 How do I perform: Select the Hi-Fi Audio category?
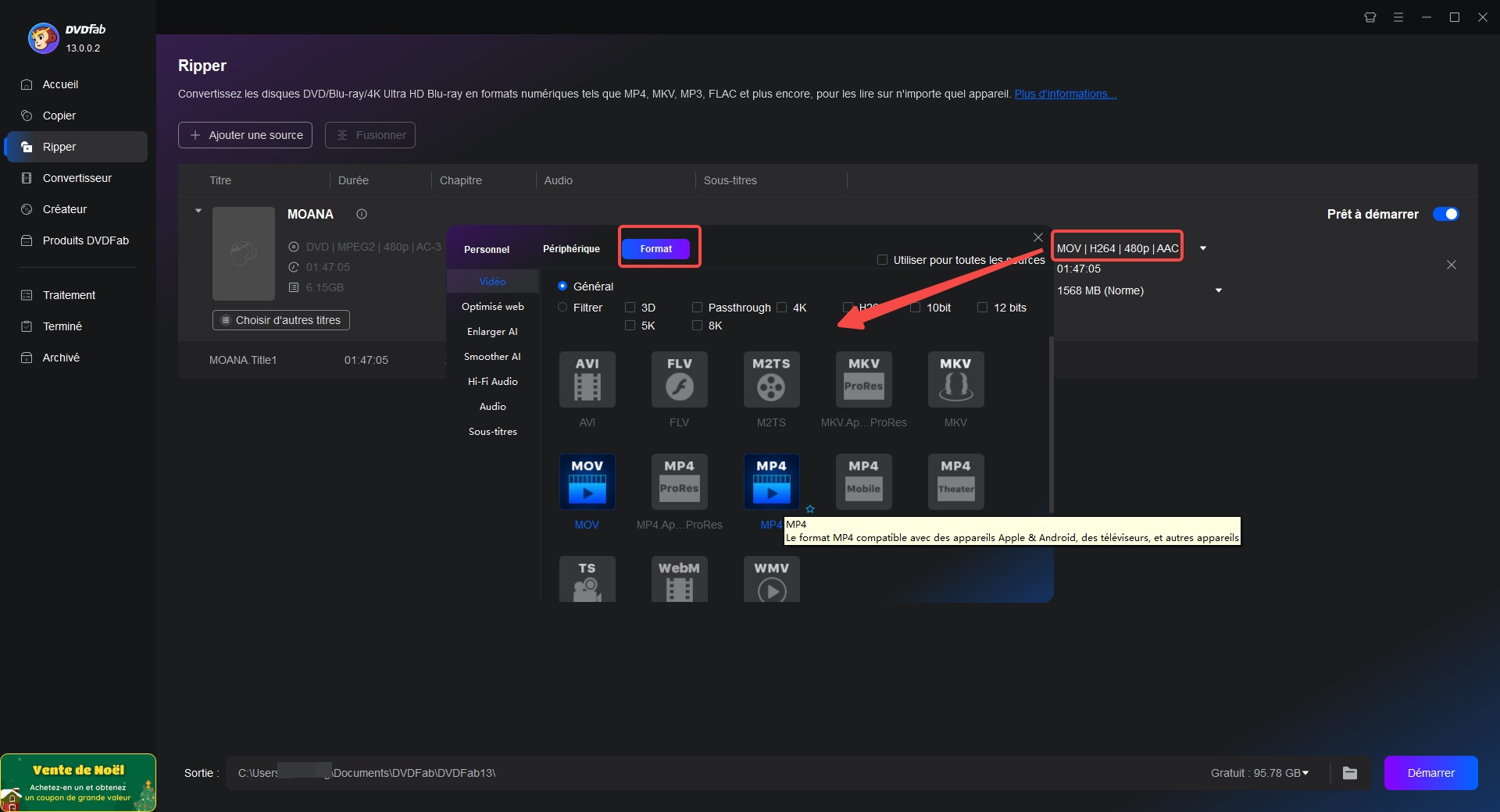493,382
